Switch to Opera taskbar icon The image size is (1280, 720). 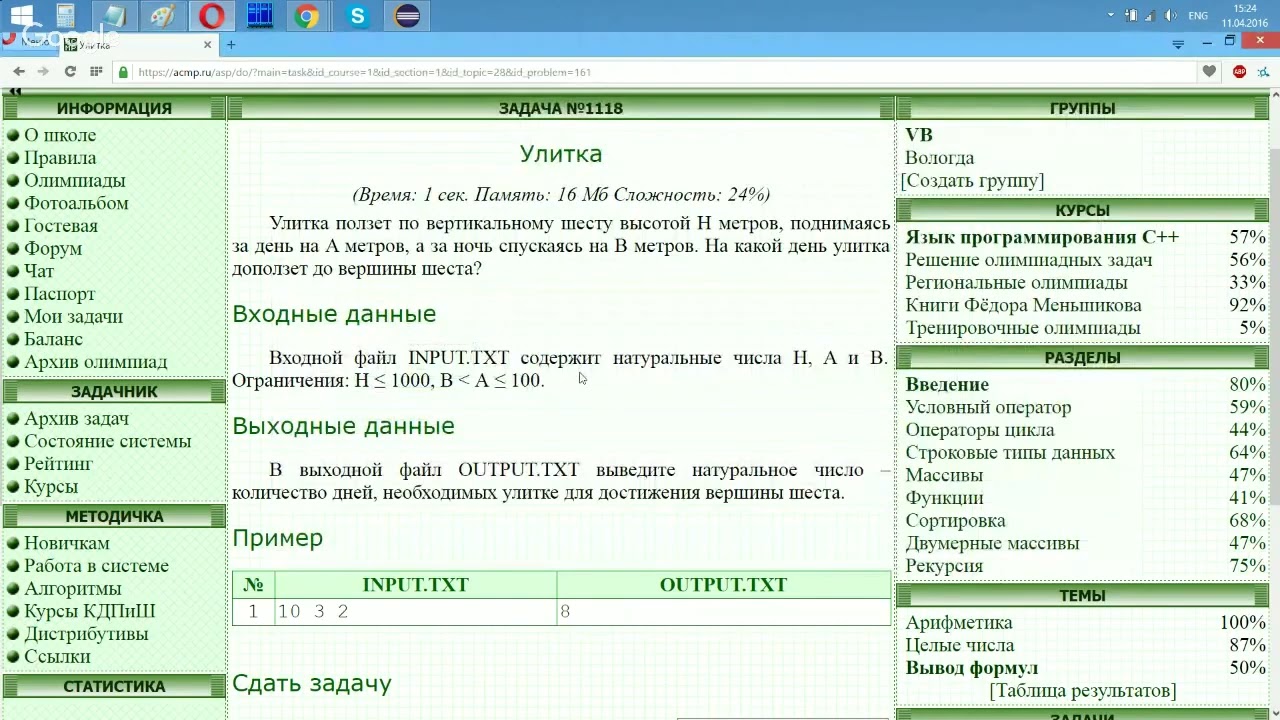tap(211, 15)
